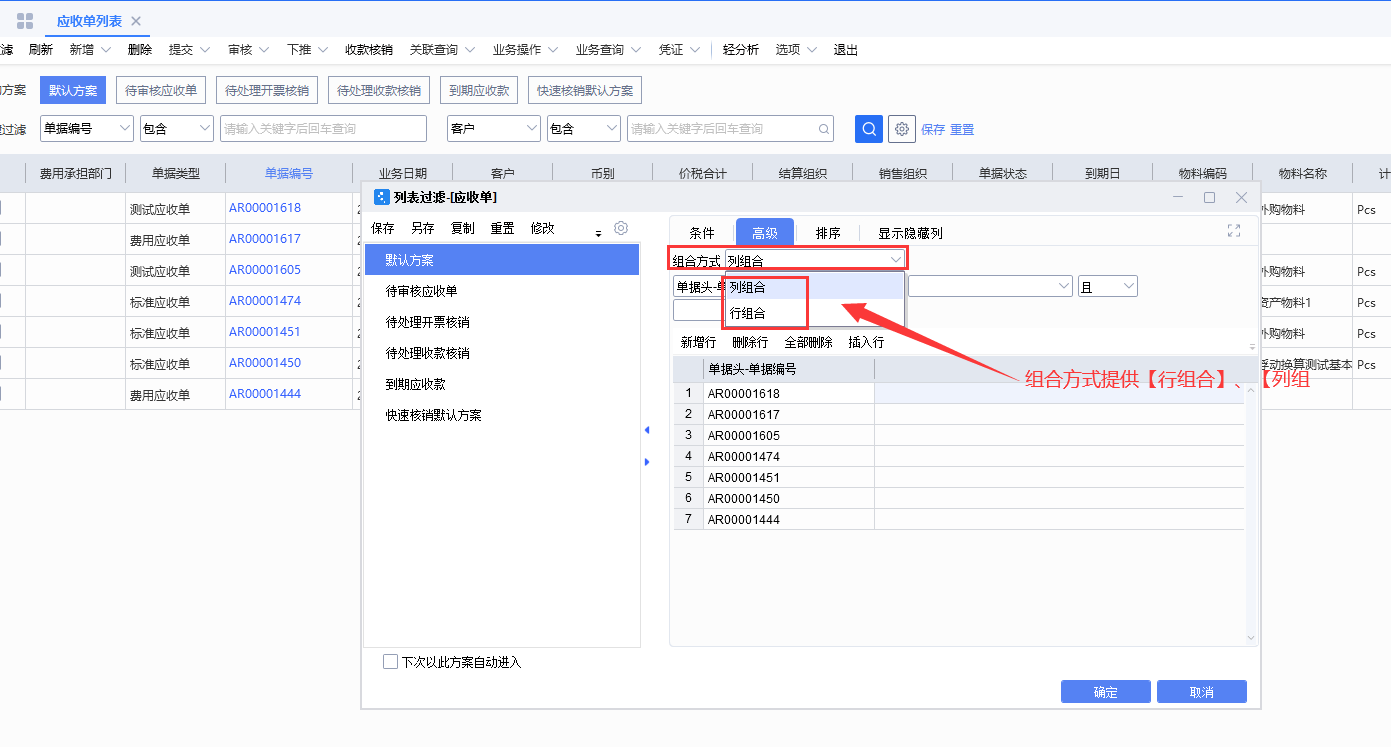Image resolution: width=1391 pixels, height=747 pixels.
Task: Check 下次以此方案自动进入 option
Action: click(391, 662)
